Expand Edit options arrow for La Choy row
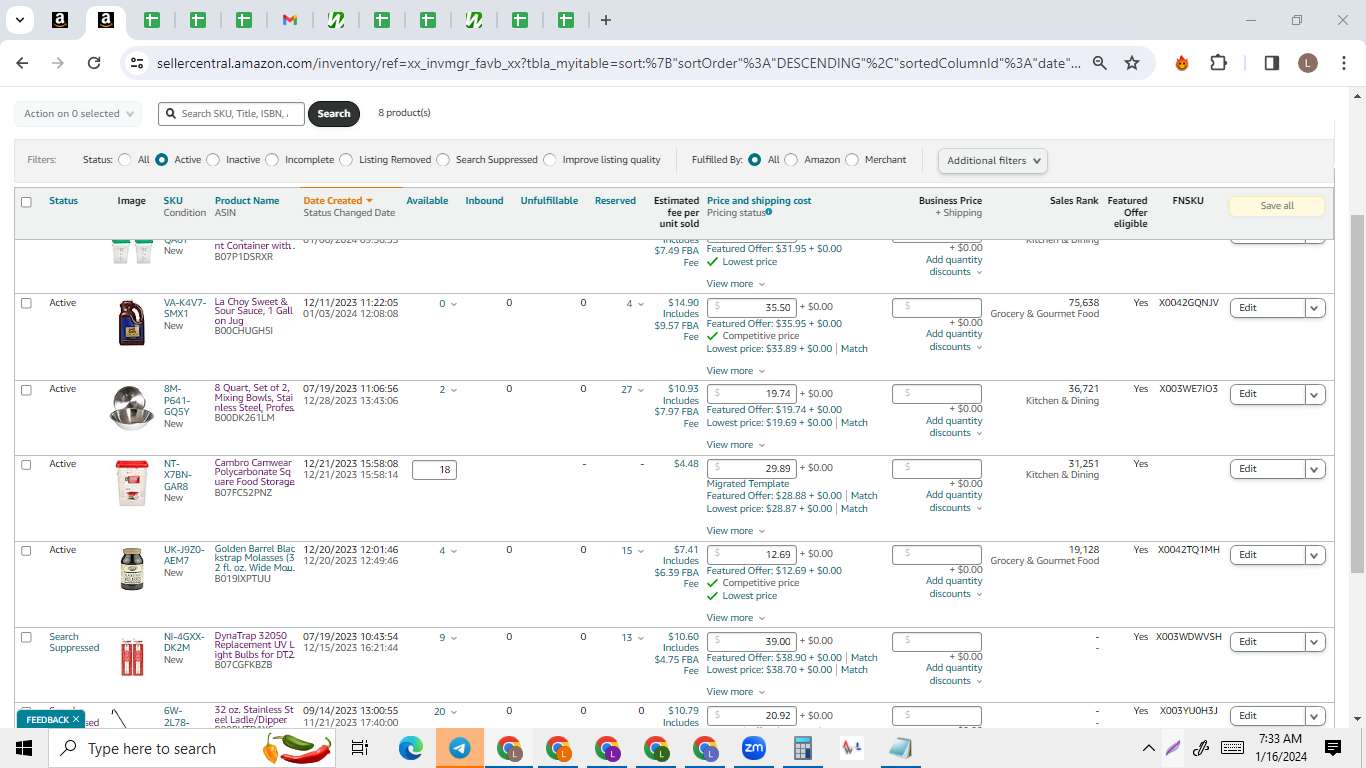1366x768 pixels. [1316, 308]
